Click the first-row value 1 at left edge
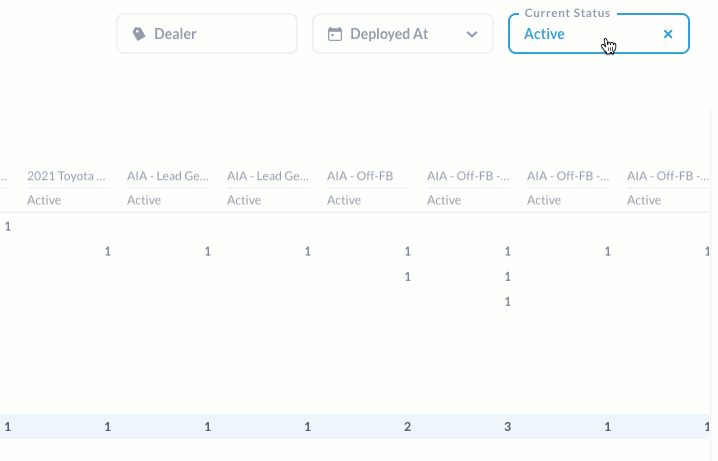Image resolution: width=718 pixels, height=461 pixels. coord(8,227)
